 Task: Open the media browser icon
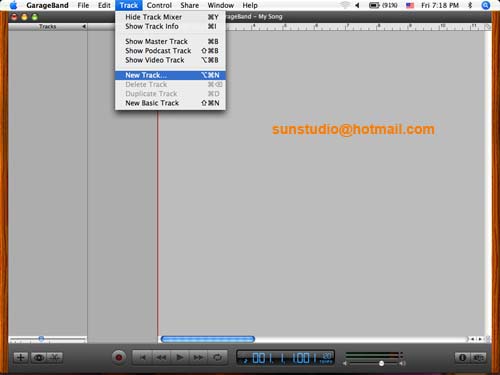(478, 358)
